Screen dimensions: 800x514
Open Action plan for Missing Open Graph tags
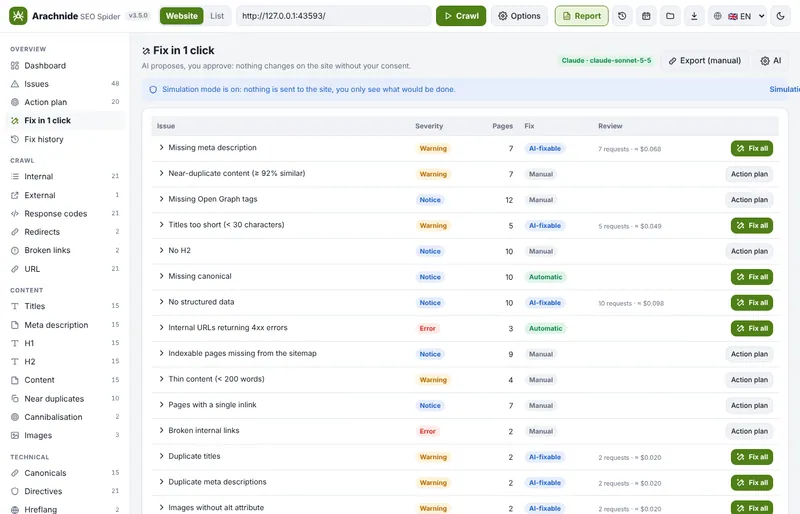[x=749, y=200]
